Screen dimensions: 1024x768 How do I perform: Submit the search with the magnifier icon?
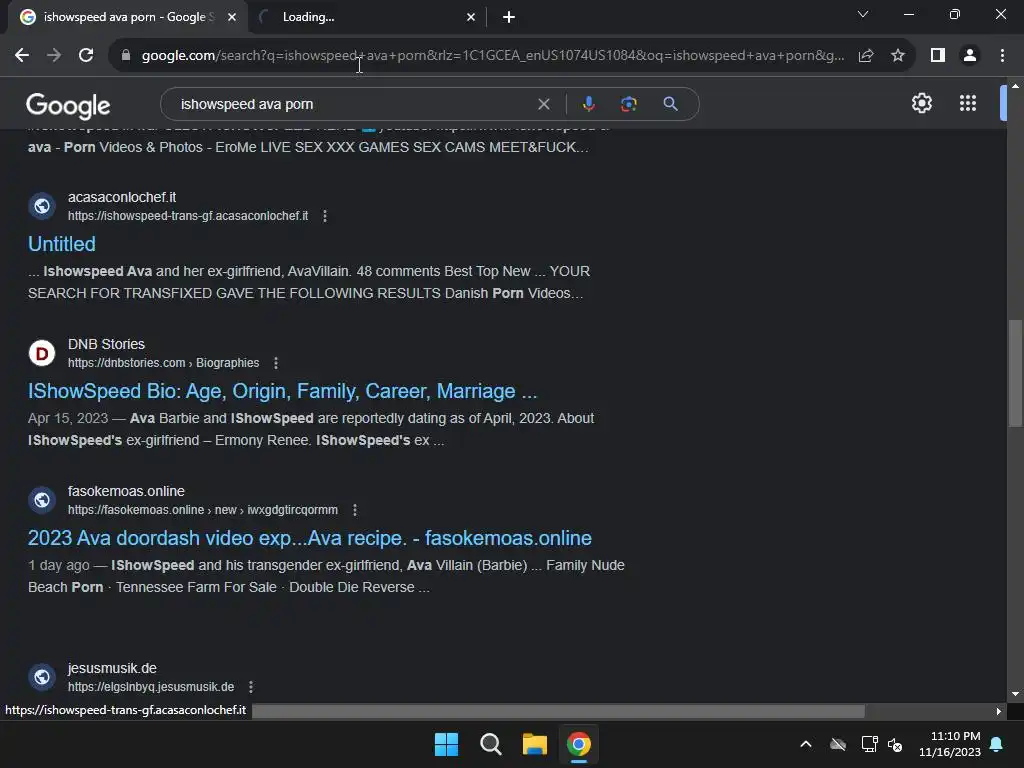[x=670, y=104]
